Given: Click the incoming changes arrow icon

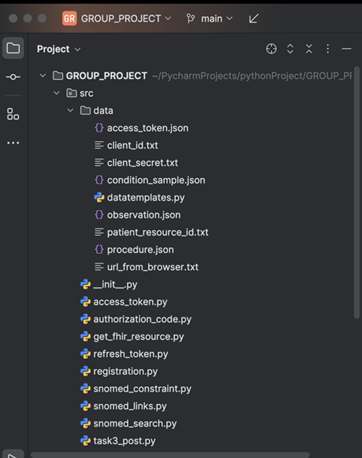Looking at the screenshot, I should [253, 19].
